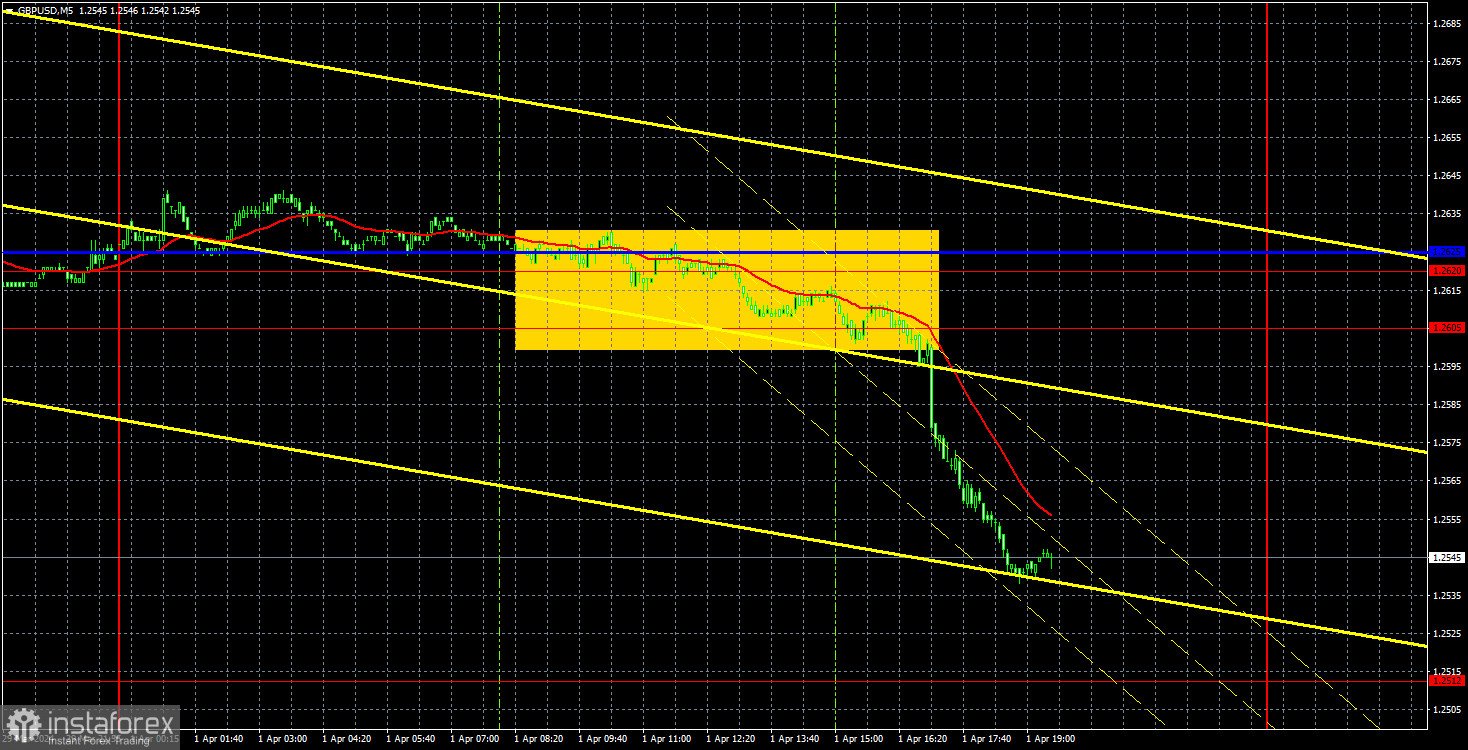Select the yellow highlighted rectangle zone

point(727,290)
